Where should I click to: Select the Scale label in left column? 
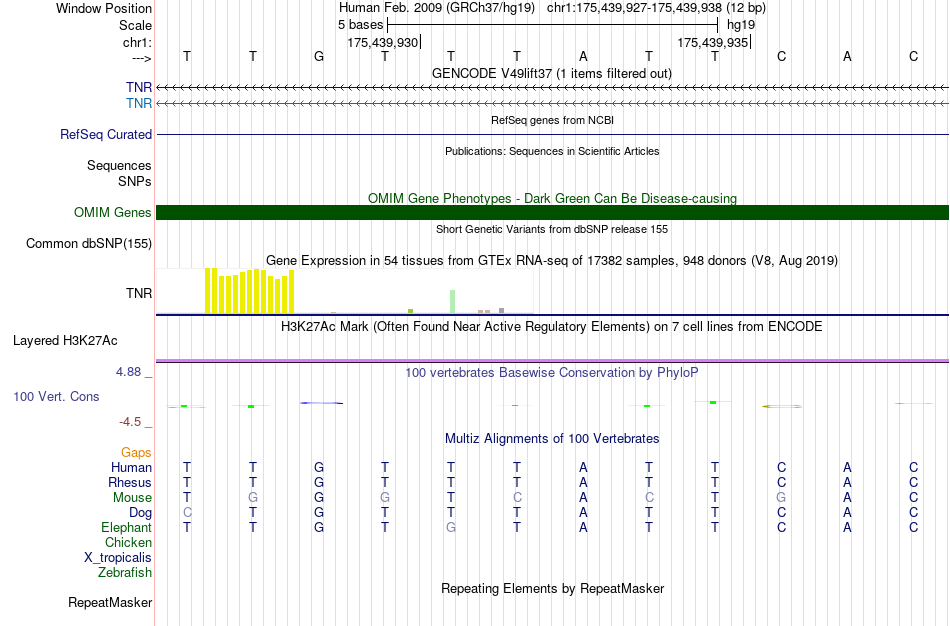click(x=135, y=25)
